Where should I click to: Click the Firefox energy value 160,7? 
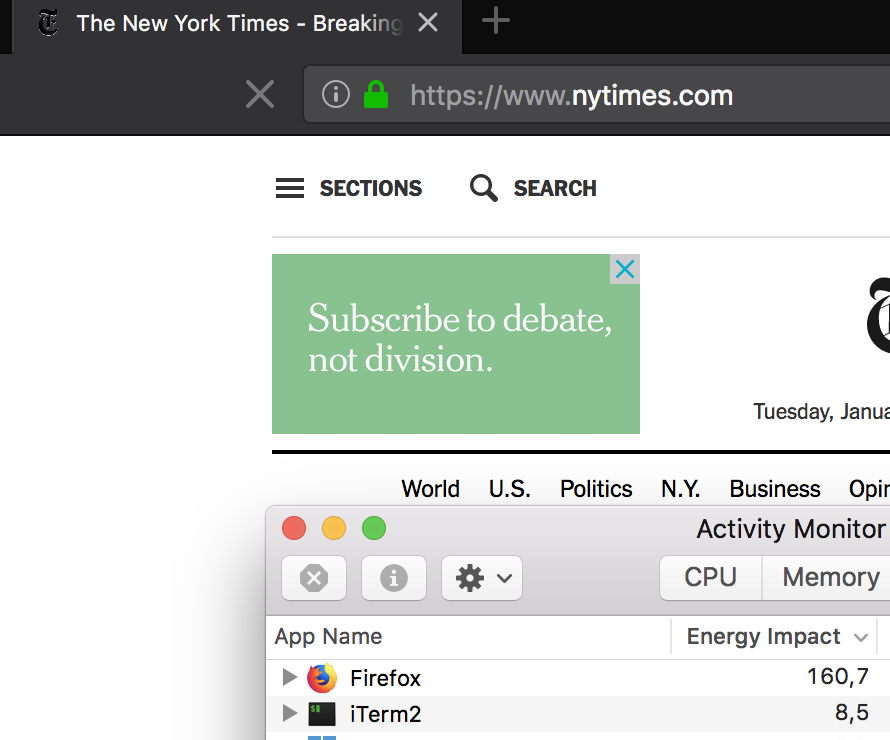tap(838, 676)
